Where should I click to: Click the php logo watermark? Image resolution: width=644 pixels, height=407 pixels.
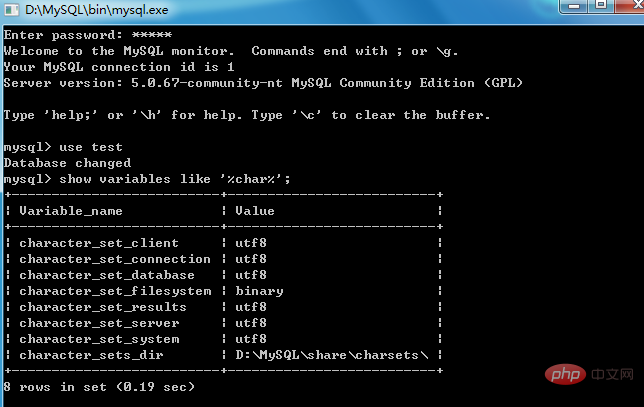point(565,374)
